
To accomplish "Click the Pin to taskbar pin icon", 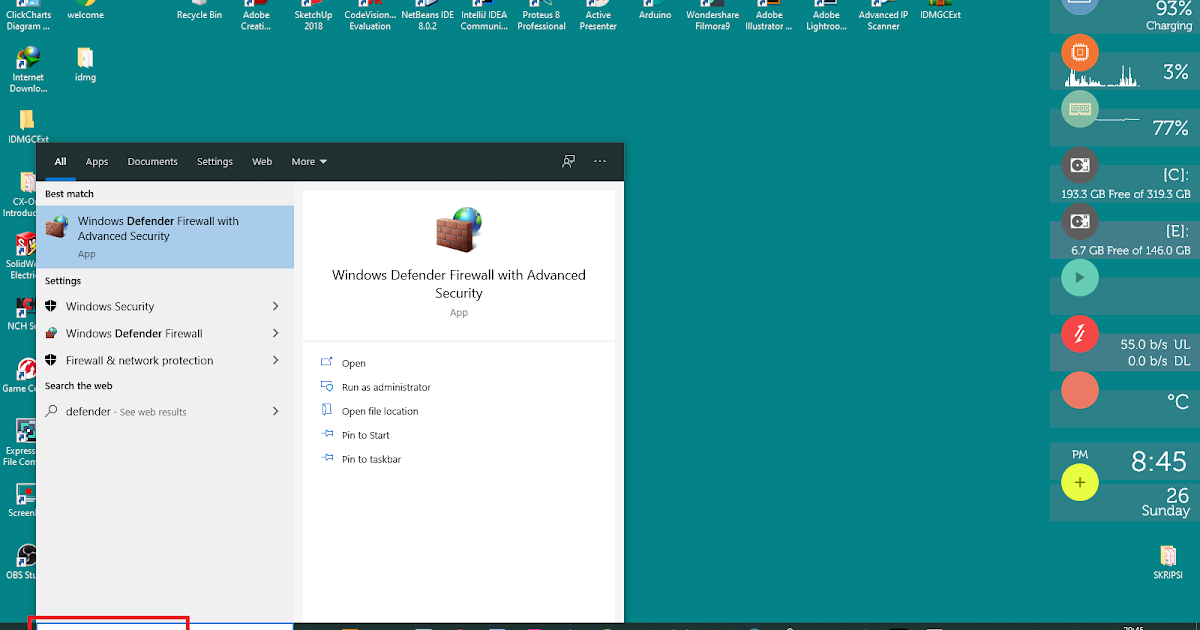I will [326, 459].
